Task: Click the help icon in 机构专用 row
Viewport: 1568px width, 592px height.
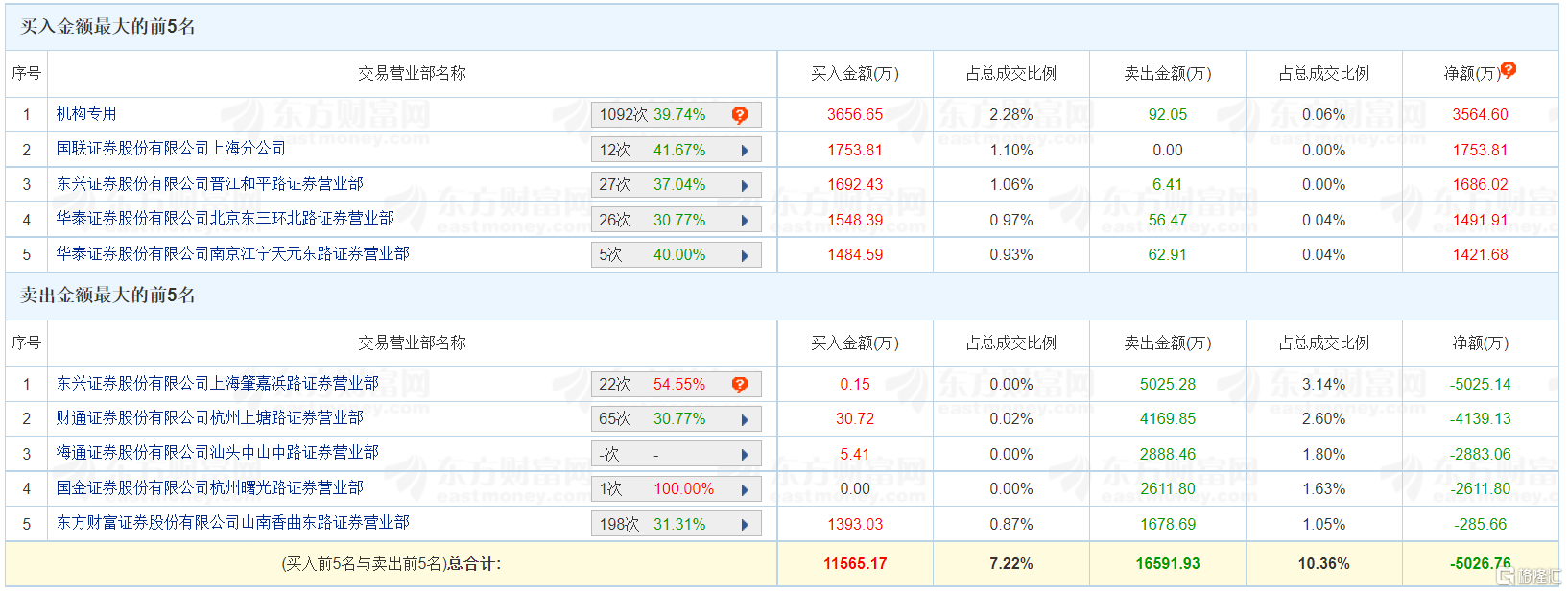Action: (740, 115)
